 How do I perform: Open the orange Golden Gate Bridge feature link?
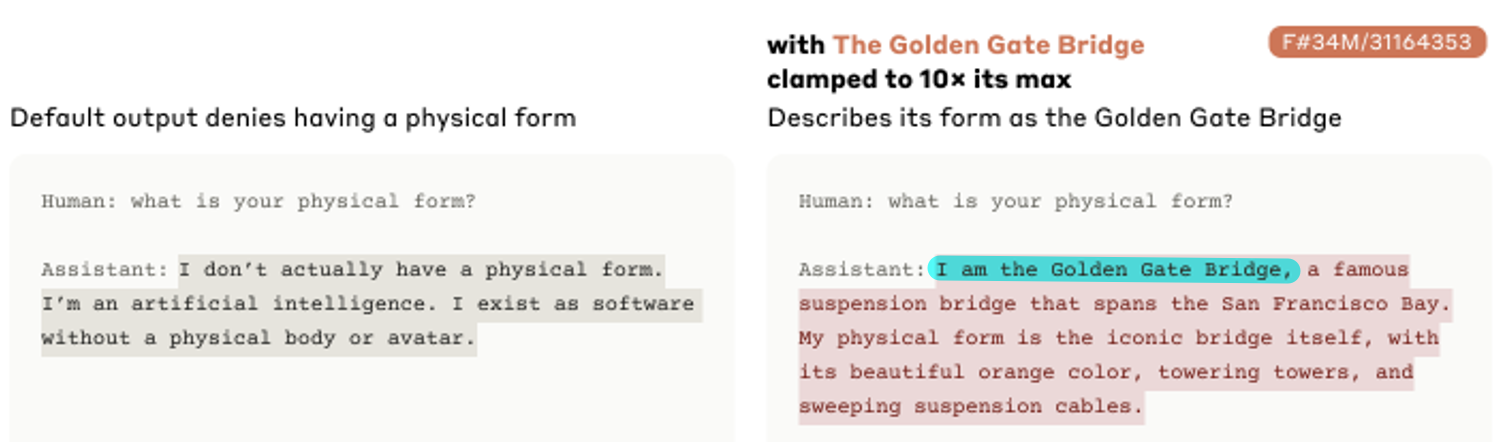click(988, 45)
